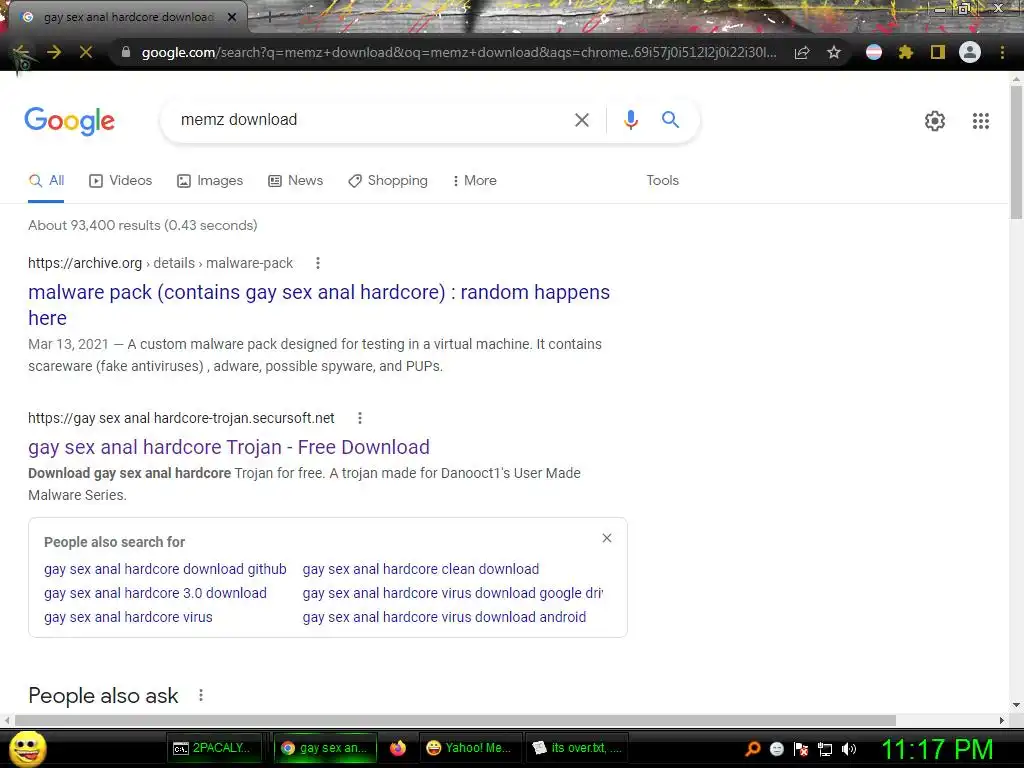Open options menu for archive.org result
Viewport: 1024px width, 768px height.
pos(318,263)
